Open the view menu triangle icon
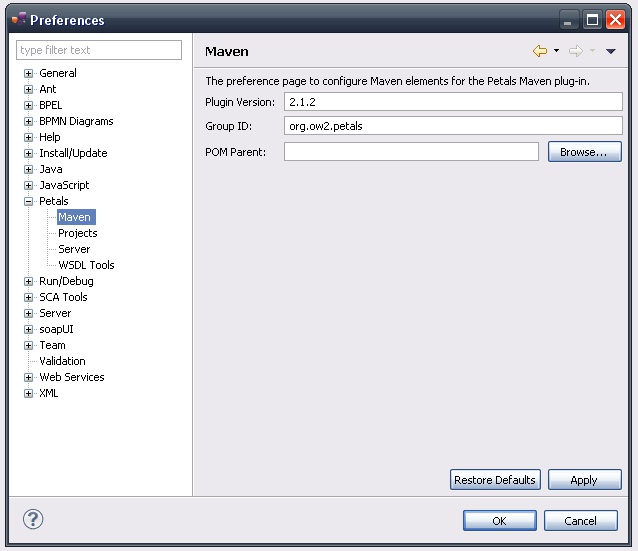Screen dimensions: 638x551 pos(611,51)
